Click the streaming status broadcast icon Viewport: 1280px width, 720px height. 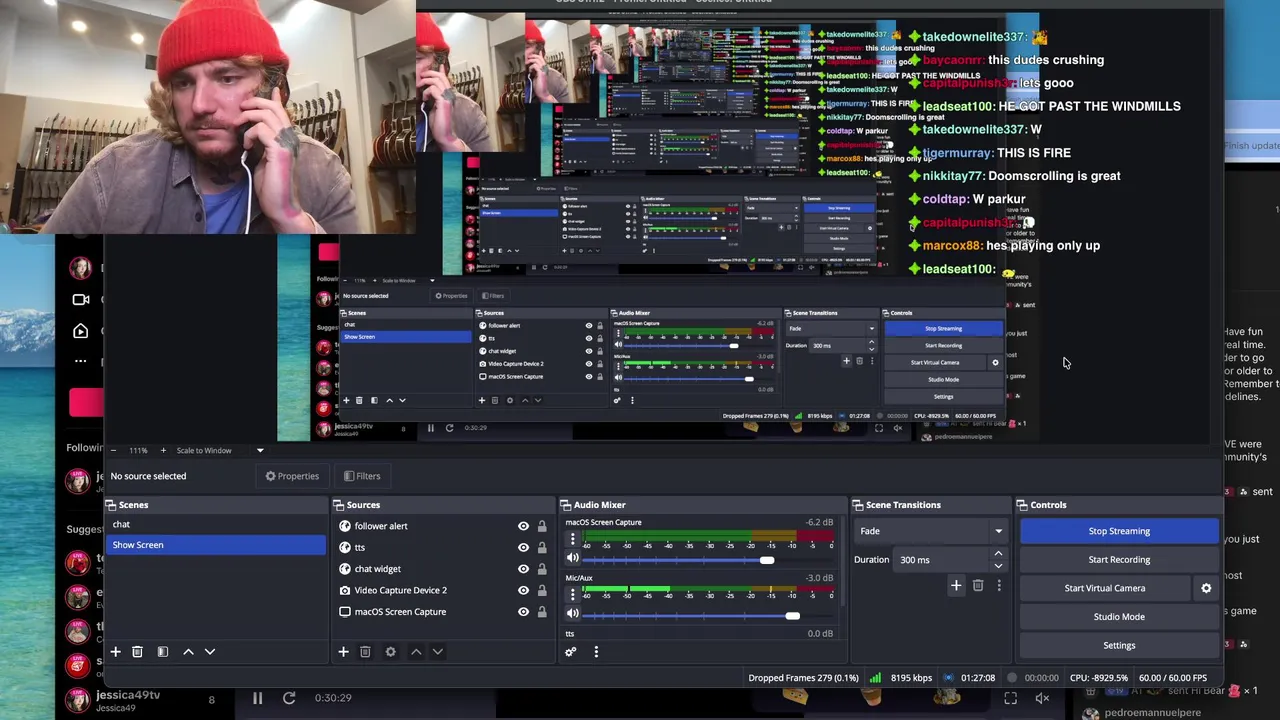[949, 678]
